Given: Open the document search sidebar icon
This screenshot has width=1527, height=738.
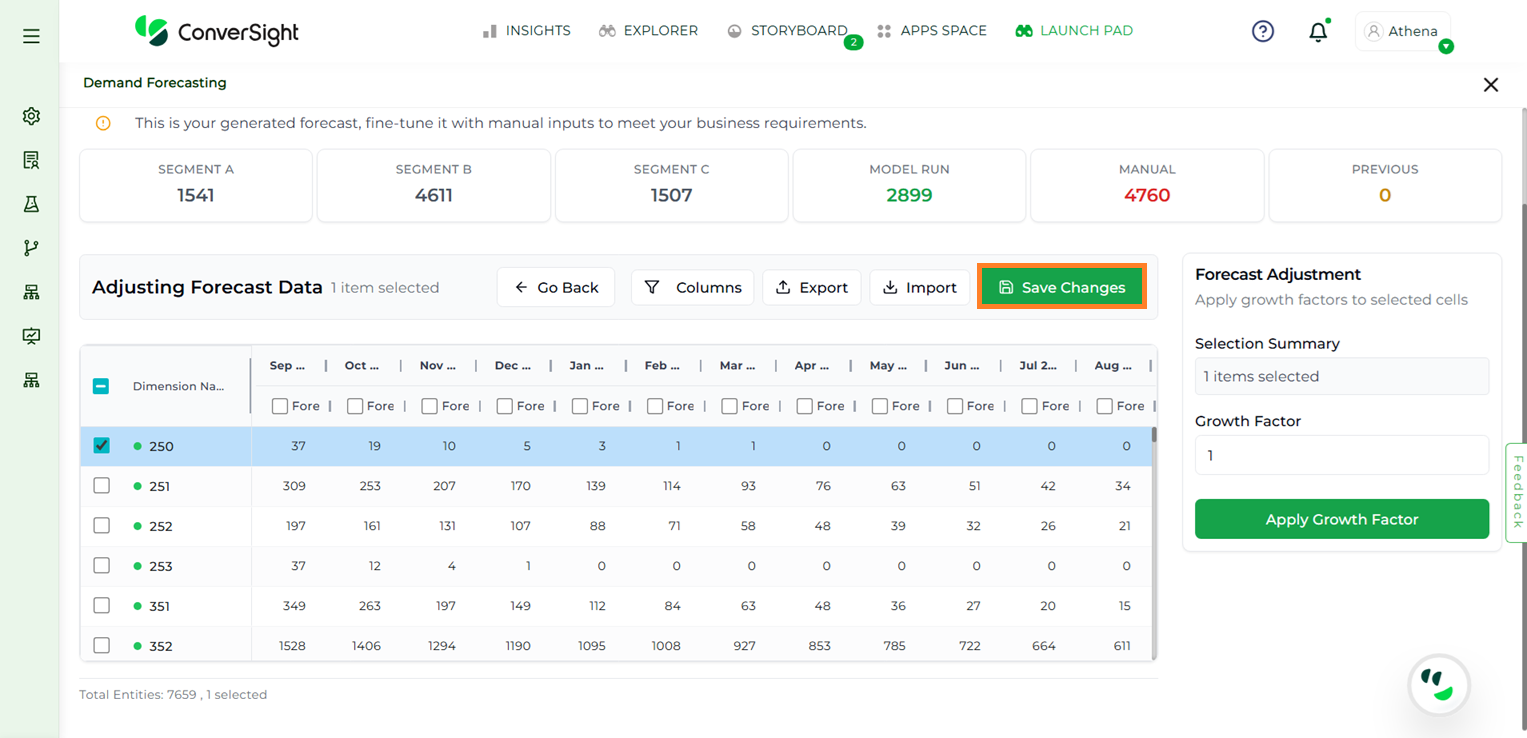Looking at the screenshot, I should tap(31, 160).
